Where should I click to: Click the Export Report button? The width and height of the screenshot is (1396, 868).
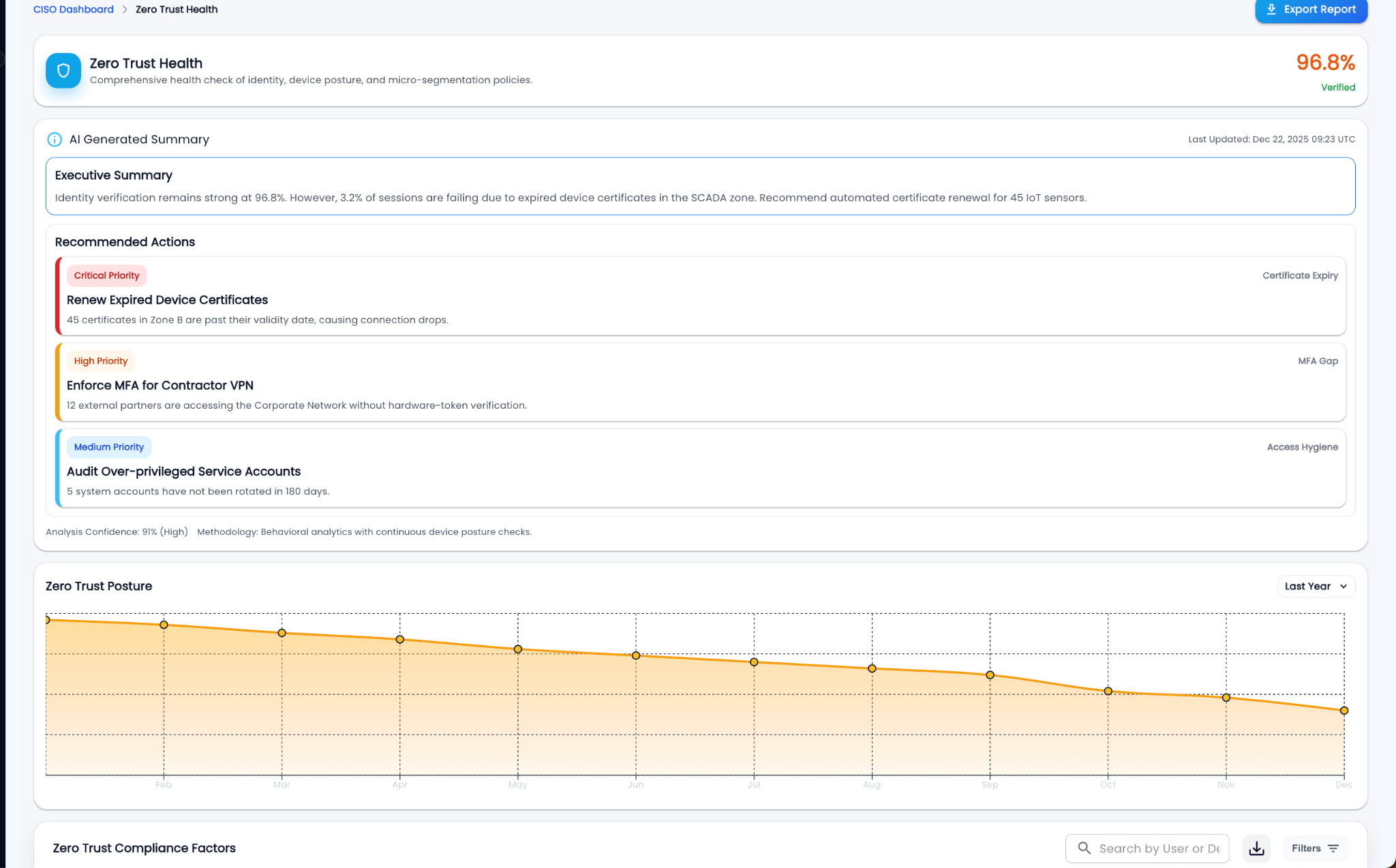[x=1311, y=10]
